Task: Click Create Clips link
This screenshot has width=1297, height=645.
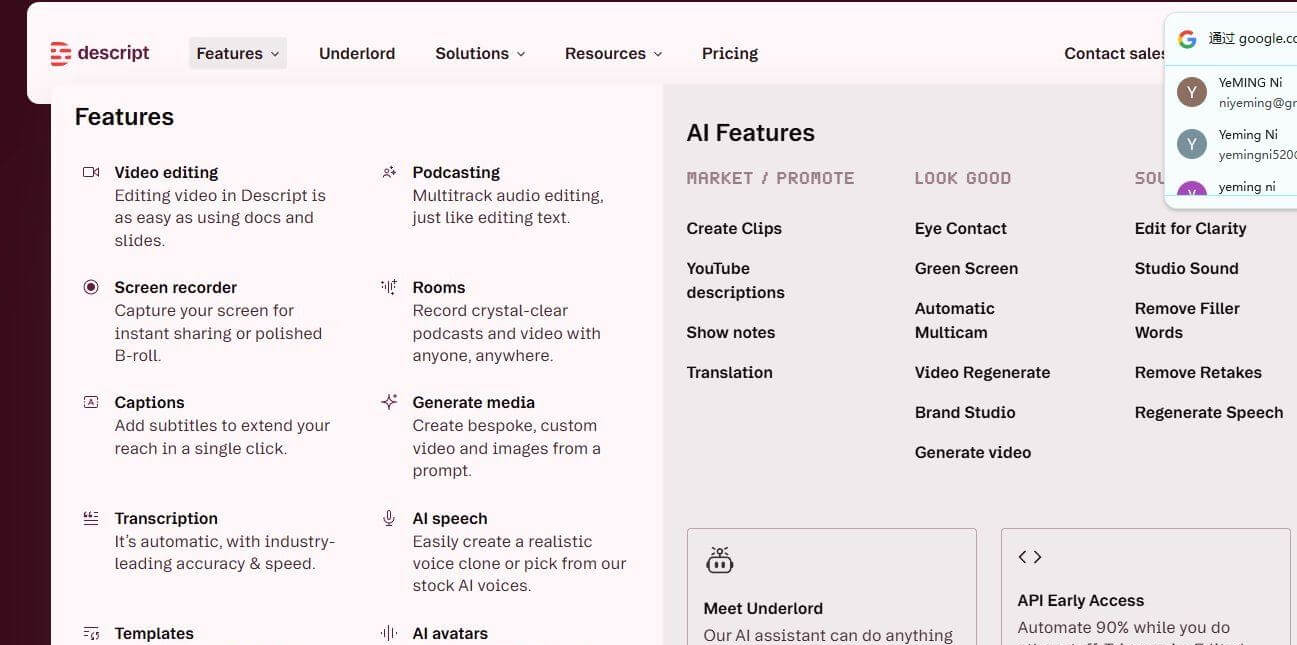Action: (734, 228)
